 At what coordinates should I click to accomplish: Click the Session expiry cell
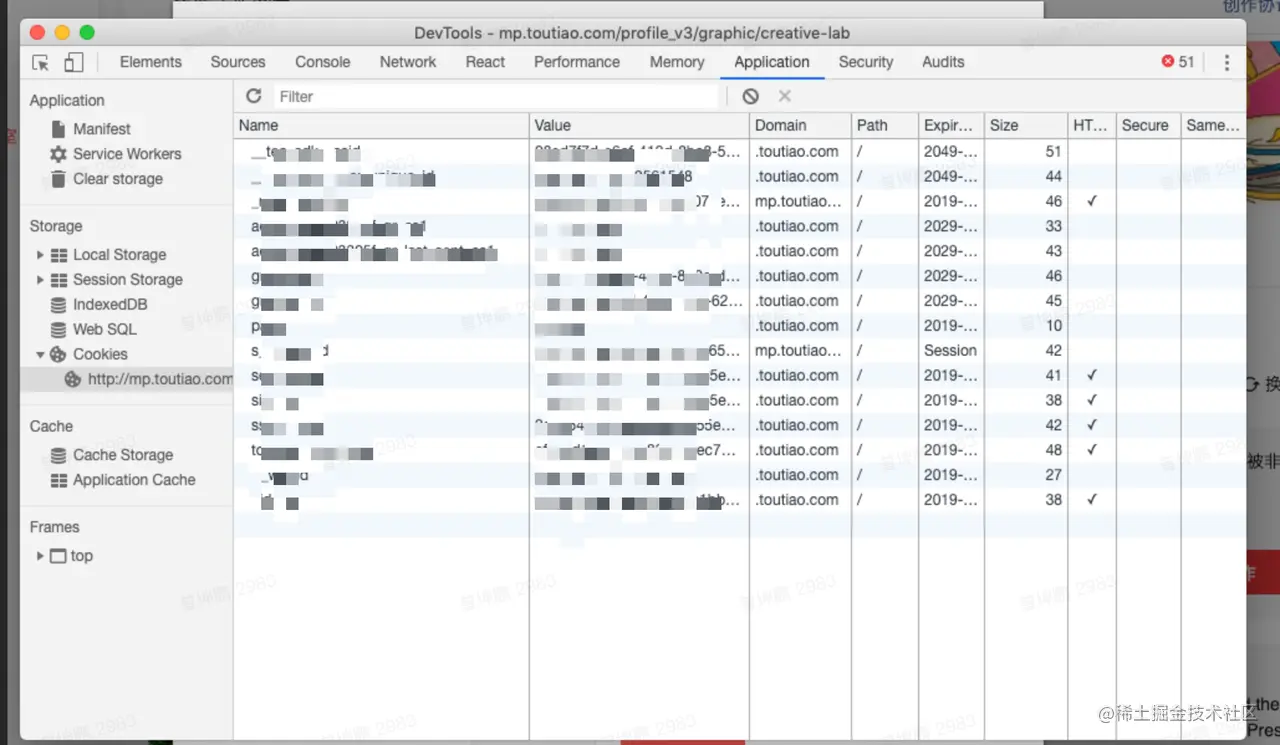951,351
